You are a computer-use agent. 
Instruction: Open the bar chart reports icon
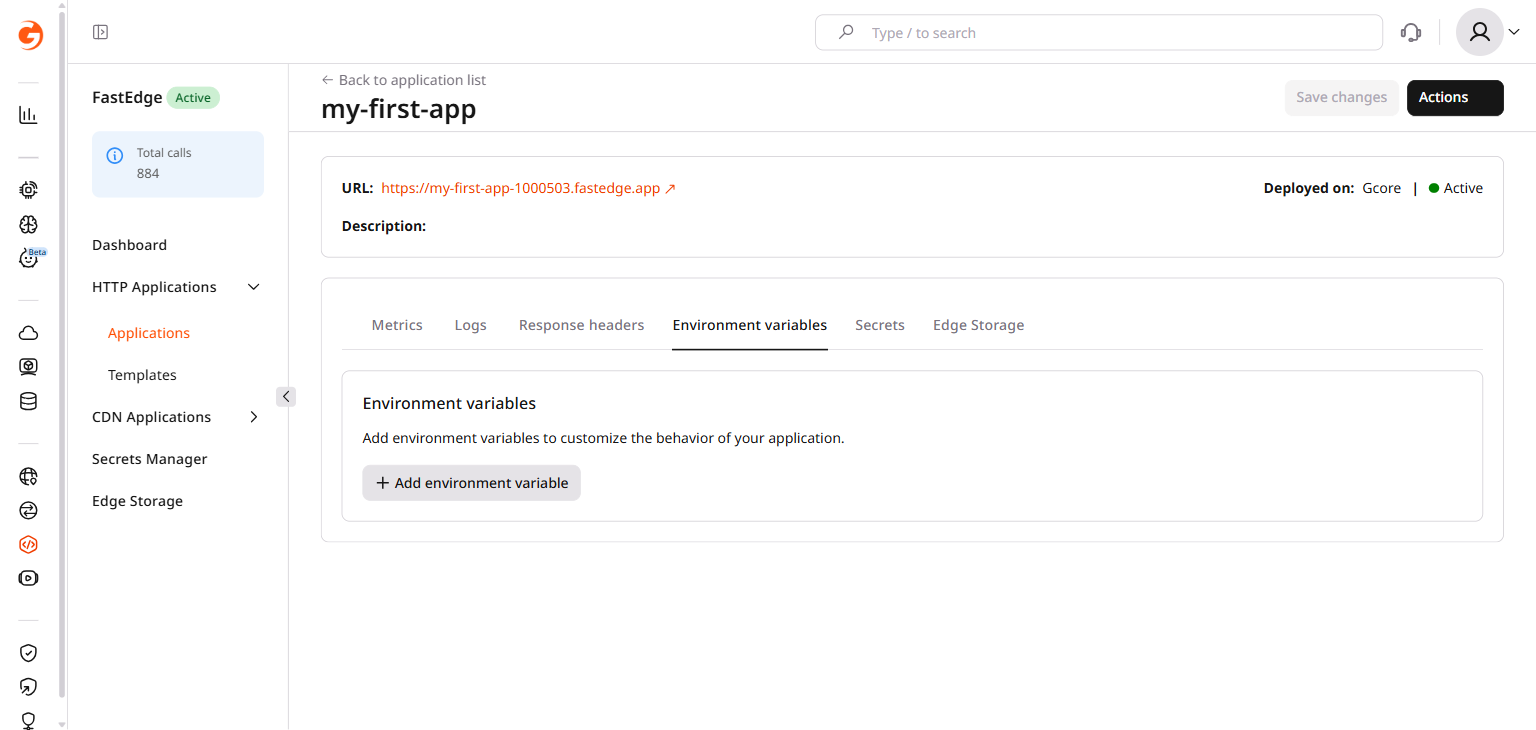pos(29,115)
